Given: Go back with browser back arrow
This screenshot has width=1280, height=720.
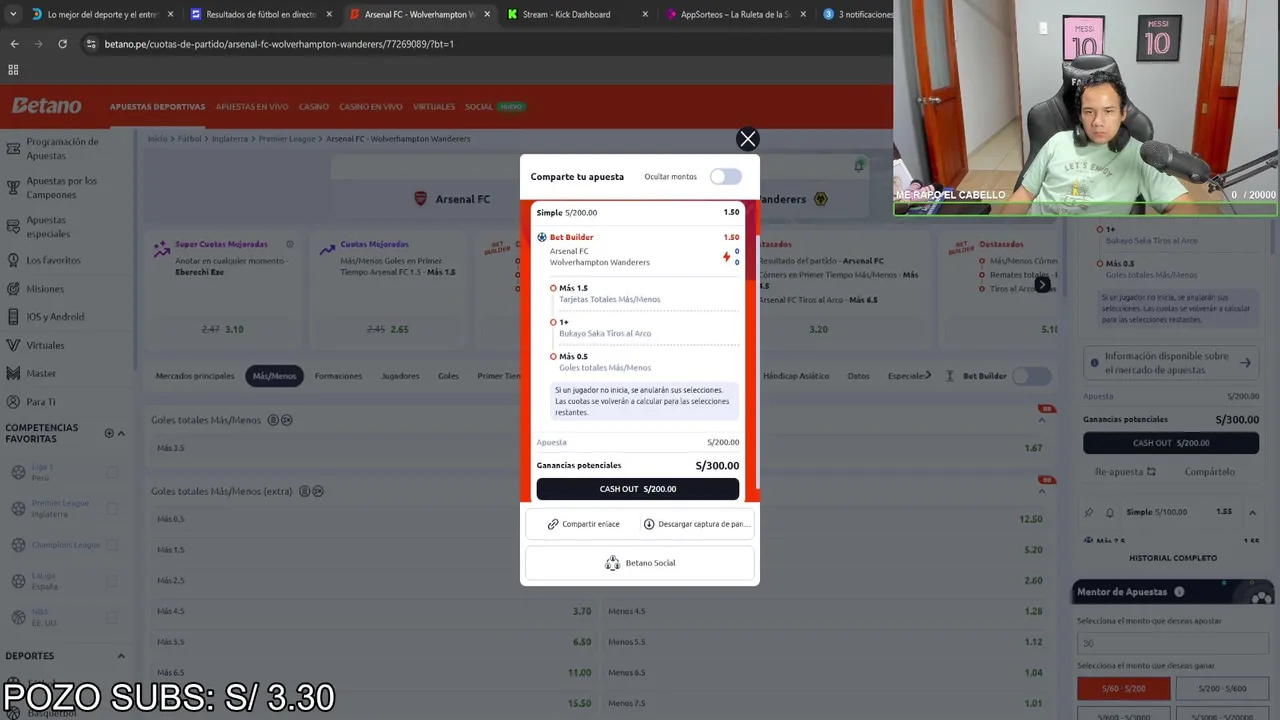Looking at the screenshot, I should (x=14, y=44).
